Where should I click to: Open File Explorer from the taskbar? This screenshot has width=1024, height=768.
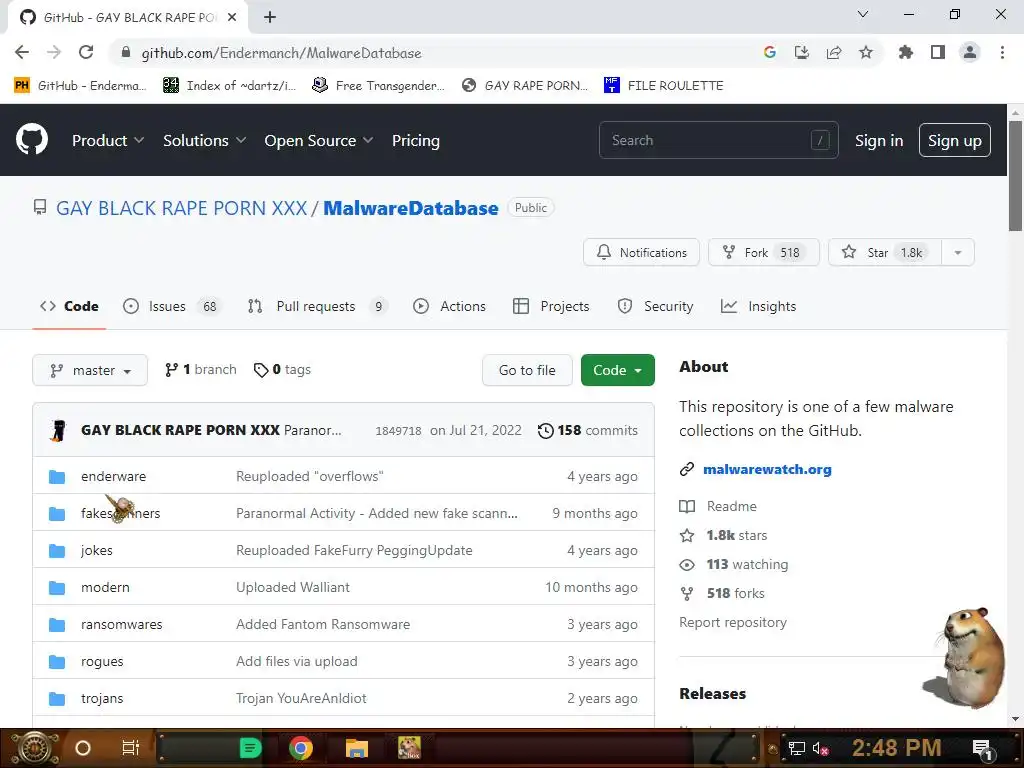point(357,748)
